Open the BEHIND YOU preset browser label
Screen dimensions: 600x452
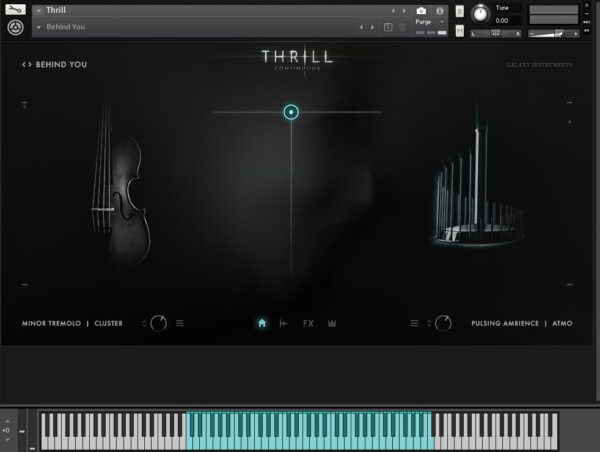[x=61, y=64]
